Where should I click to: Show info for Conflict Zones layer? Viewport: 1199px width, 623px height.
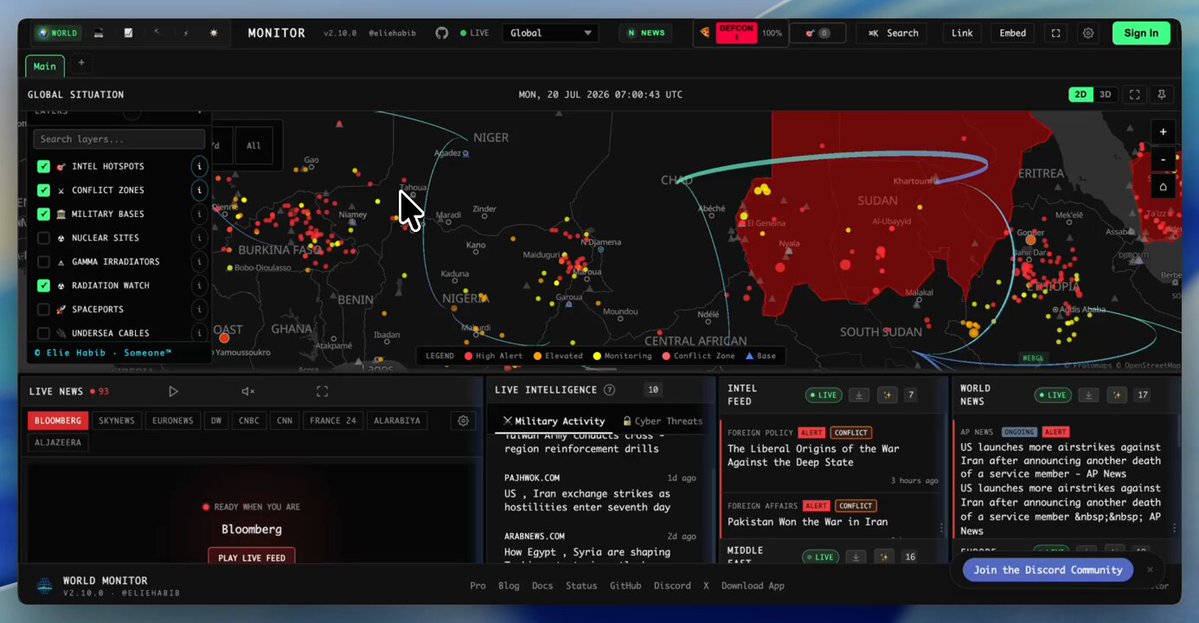tap(199, 190)
